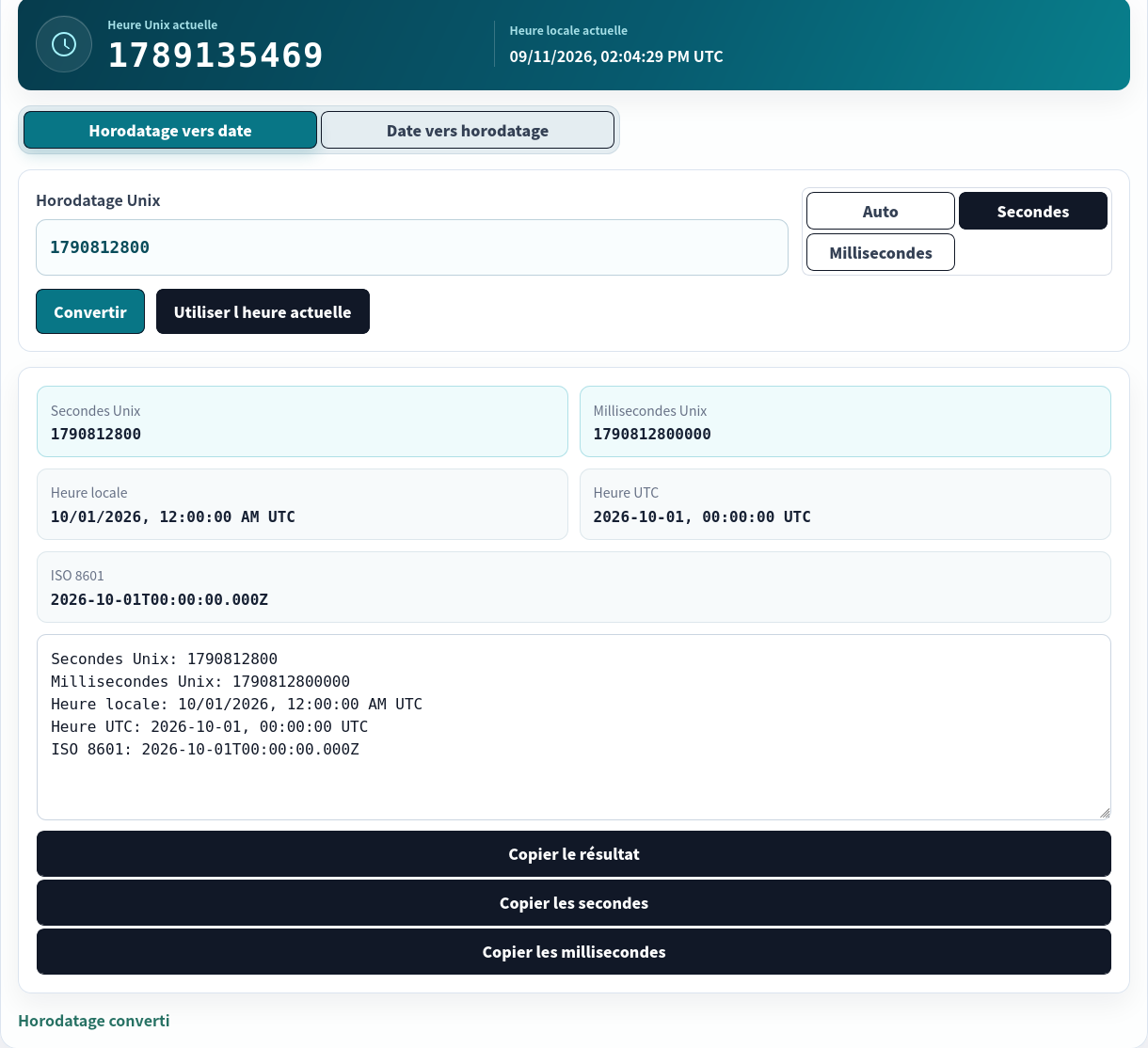
Task: Click the Horodatage converti status message
Action: tap(94, 1021)
